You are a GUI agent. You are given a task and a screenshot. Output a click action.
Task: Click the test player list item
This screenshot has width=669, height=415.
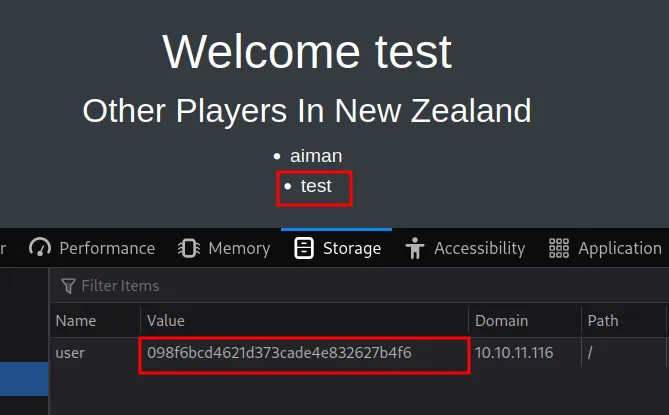click(316, 186)
